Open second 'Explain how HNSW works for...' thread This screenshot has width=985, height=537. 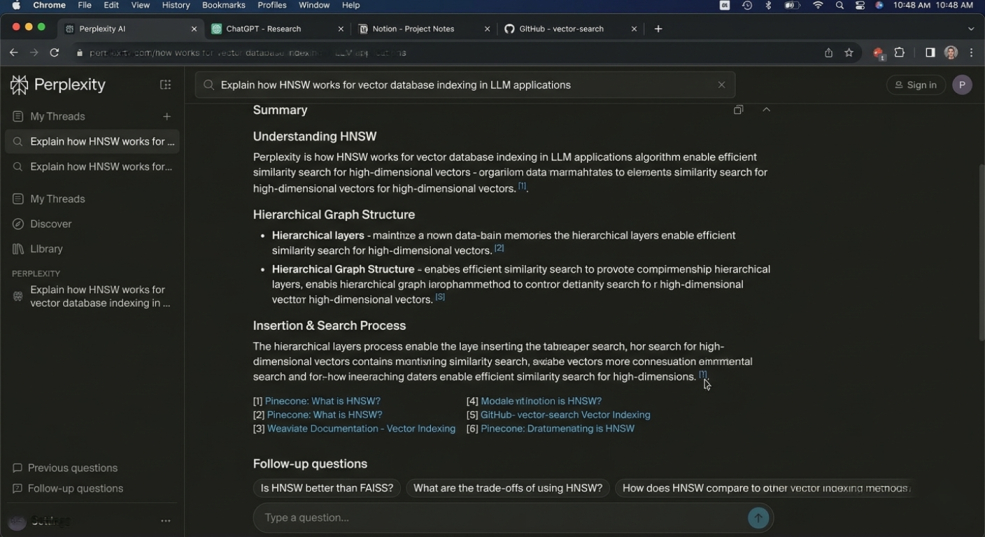(92, 166)
